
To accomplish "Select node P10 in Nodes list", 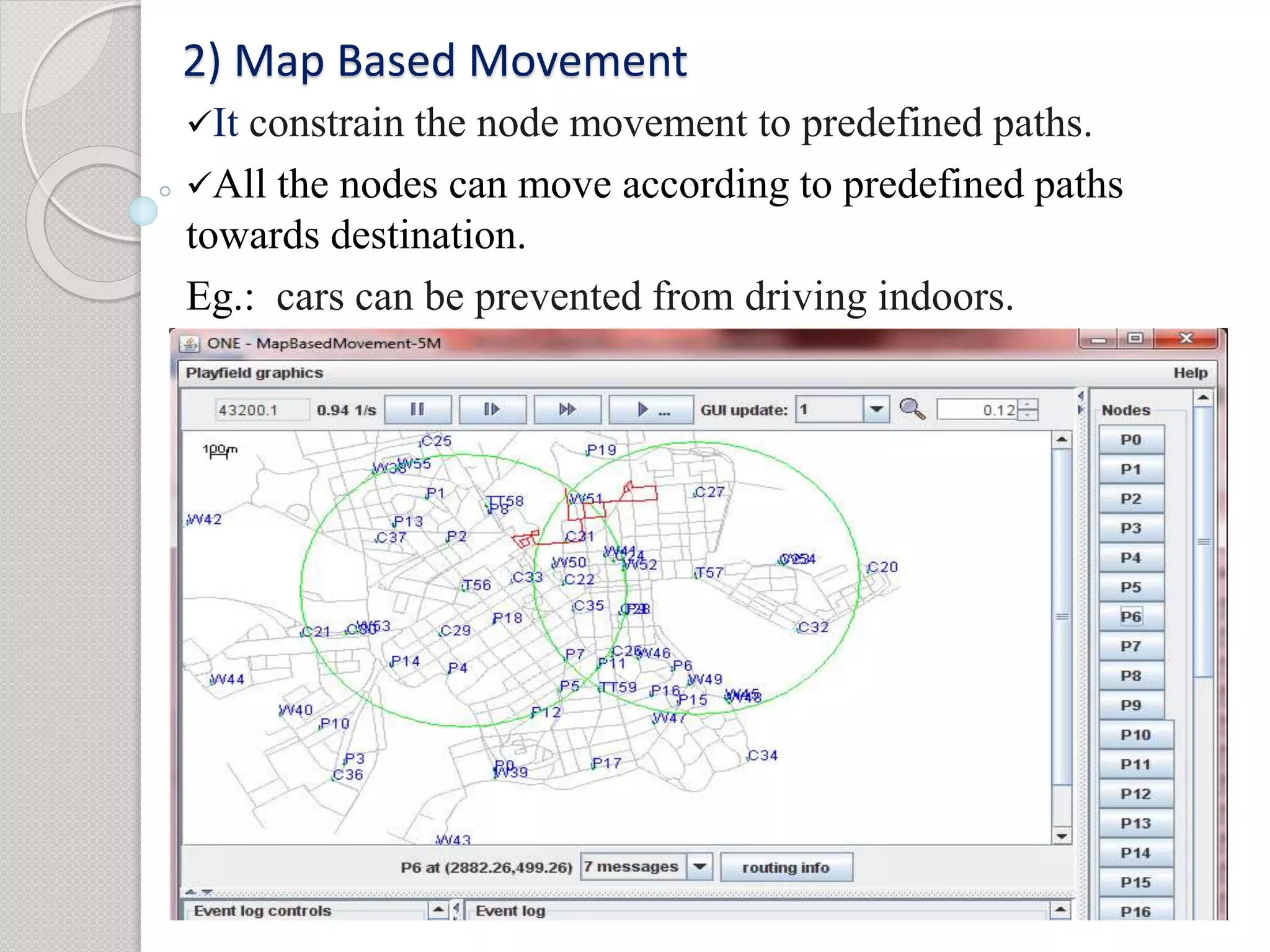I will pyautogui.click(x=1136, y=735).
